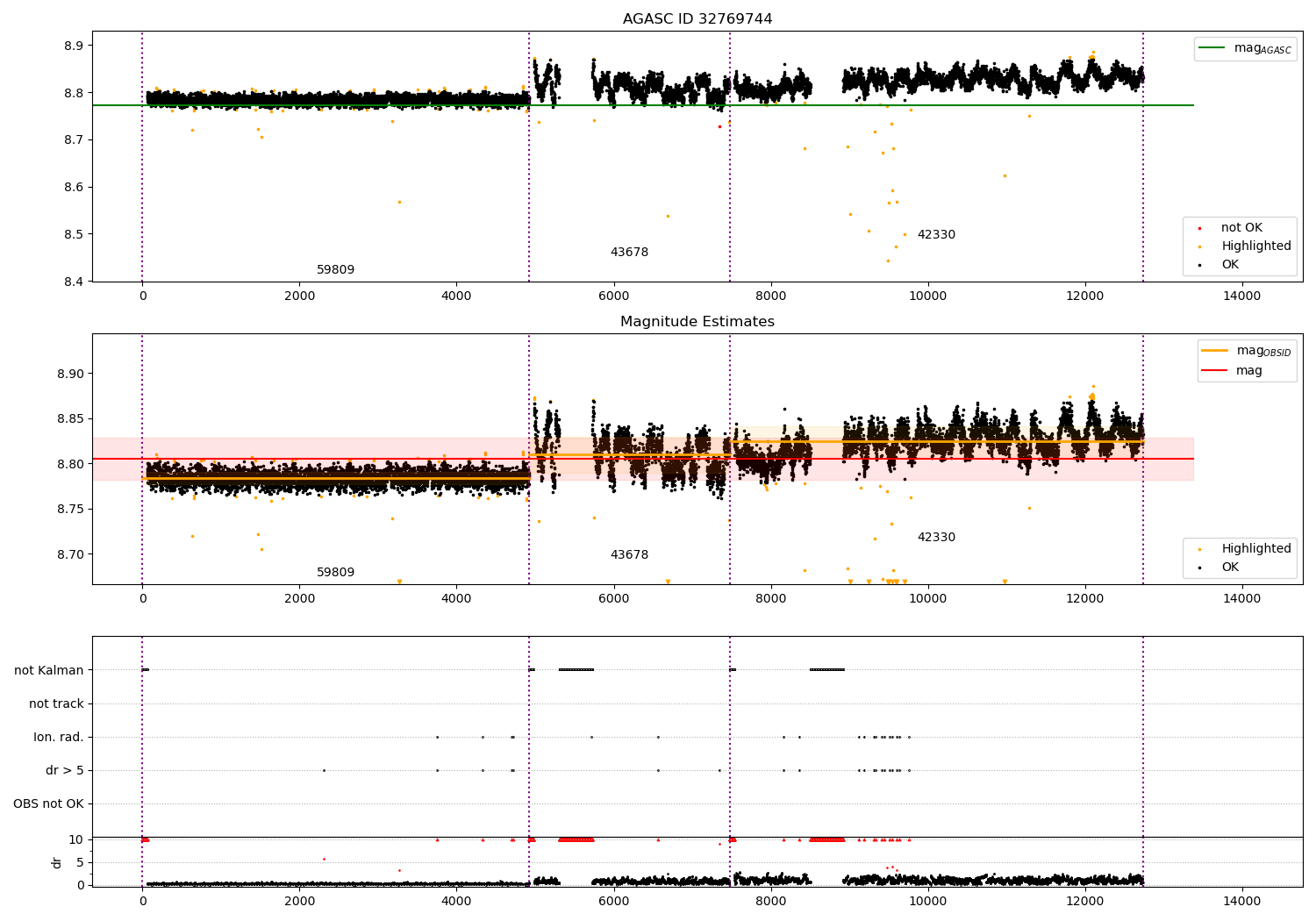
Task: Click OBSID label 59809 in top plot
Action: coord(335,270)
